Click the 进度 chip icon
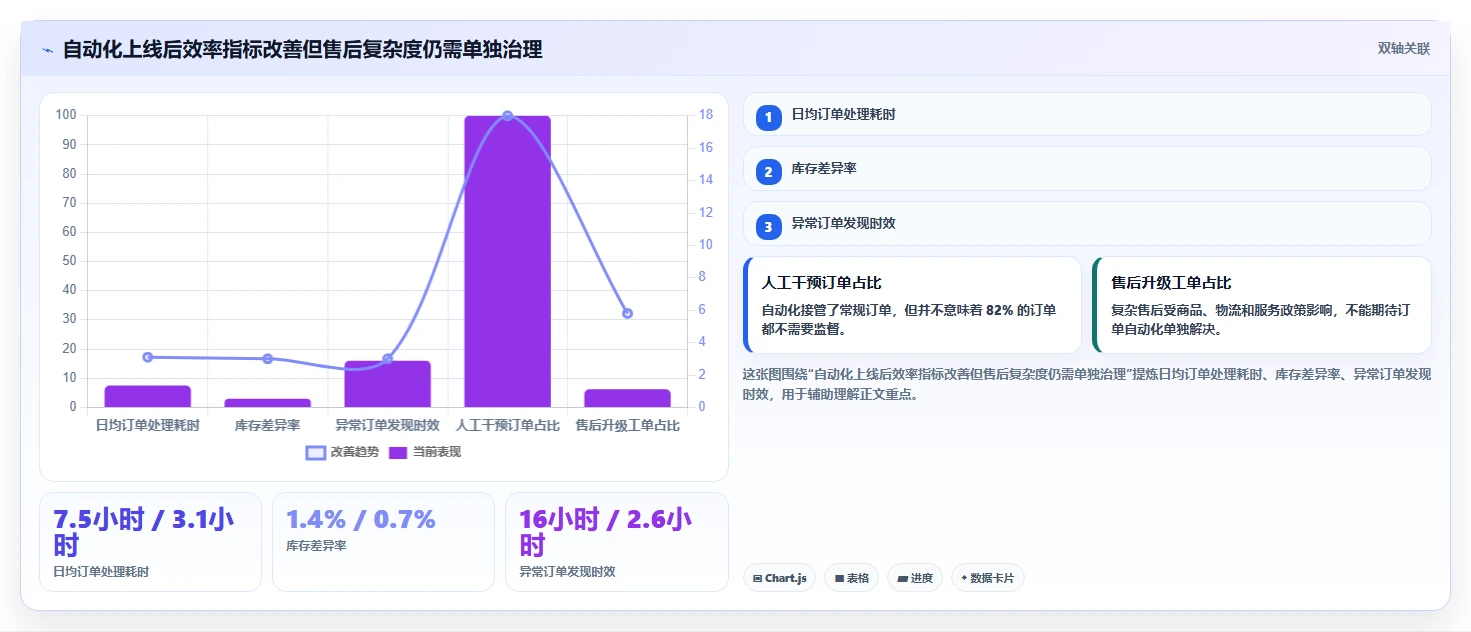The height and width of the screenshot is (632, 1471). 902,578
